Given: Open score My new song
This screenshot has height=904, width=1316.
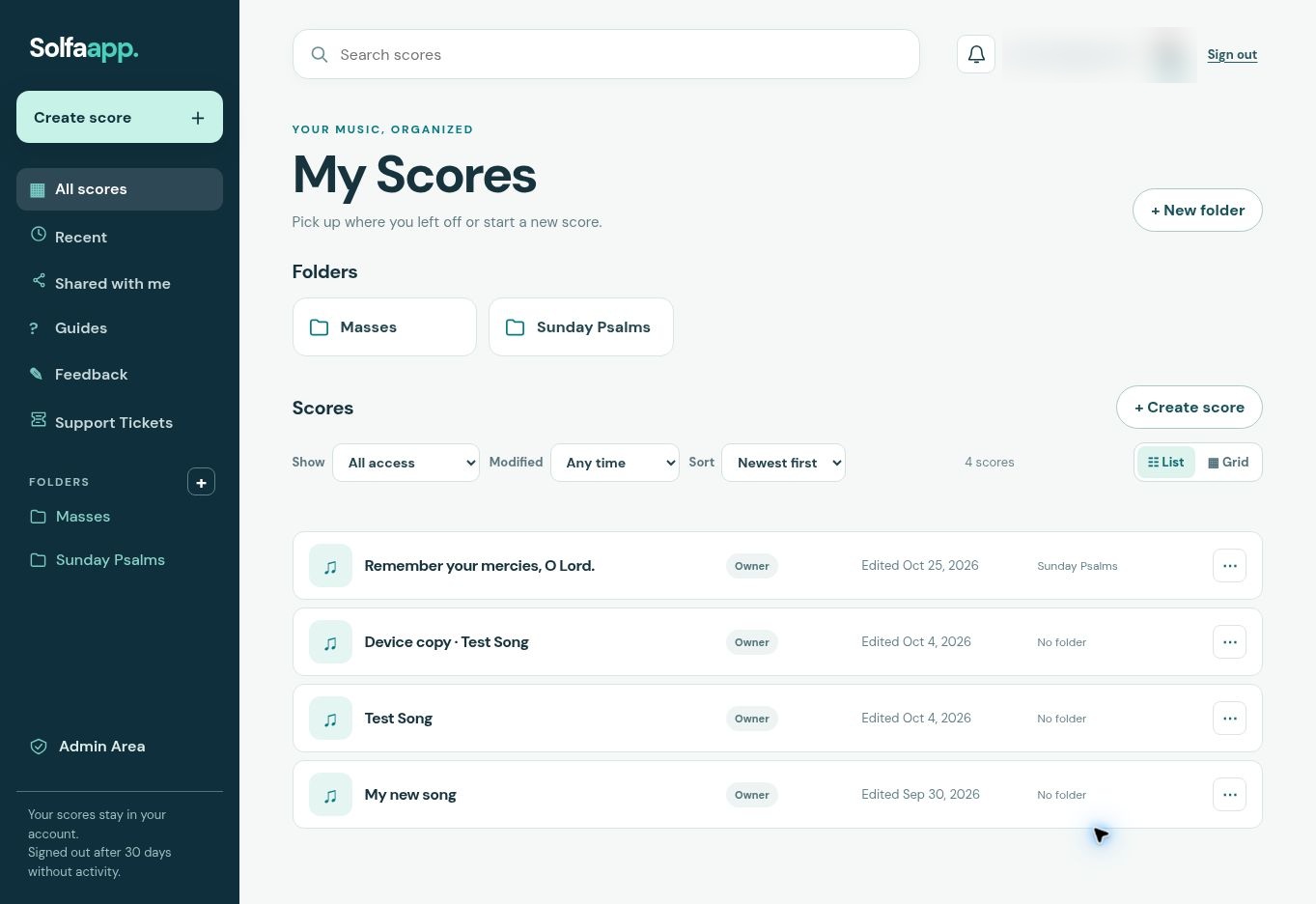Looking at the screenshot, I should tap(410, 795).
